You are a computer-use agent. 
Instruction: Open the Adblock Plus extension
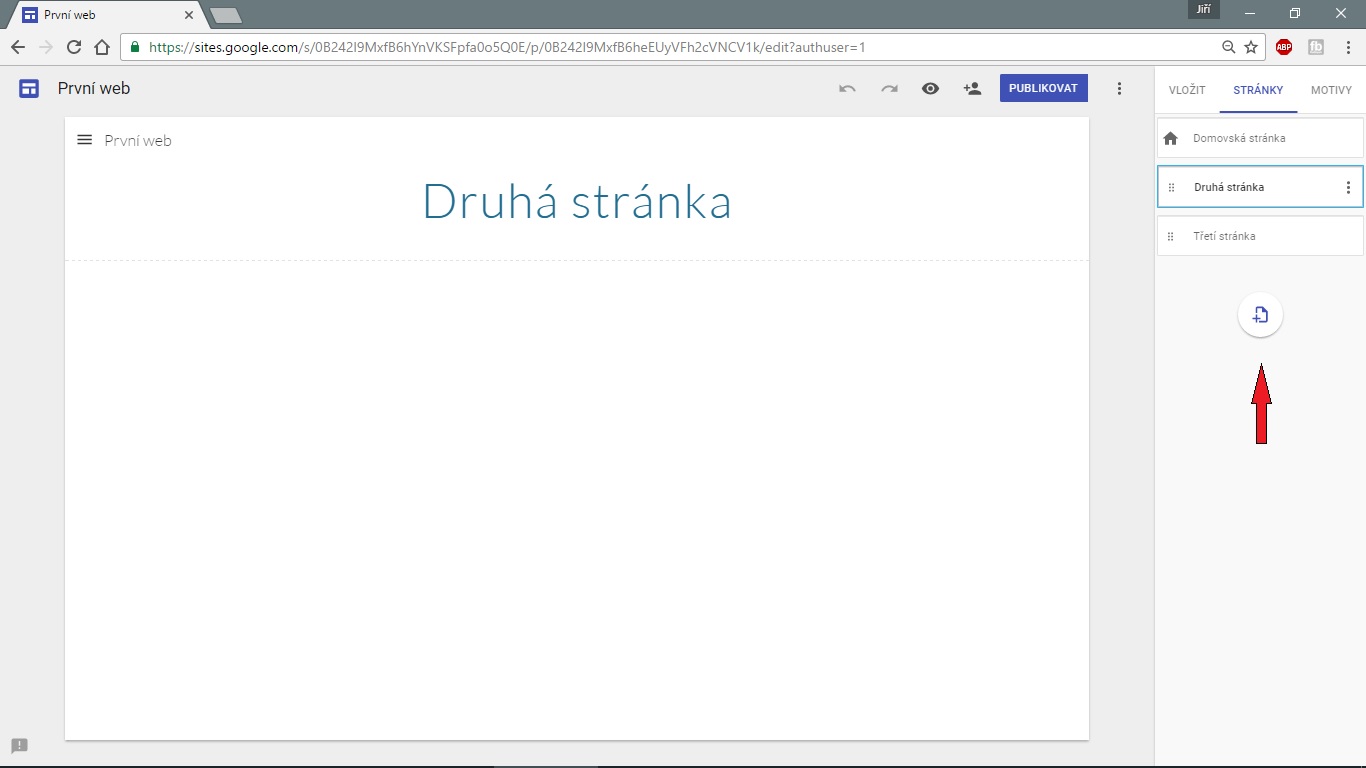pos(1284,47)
